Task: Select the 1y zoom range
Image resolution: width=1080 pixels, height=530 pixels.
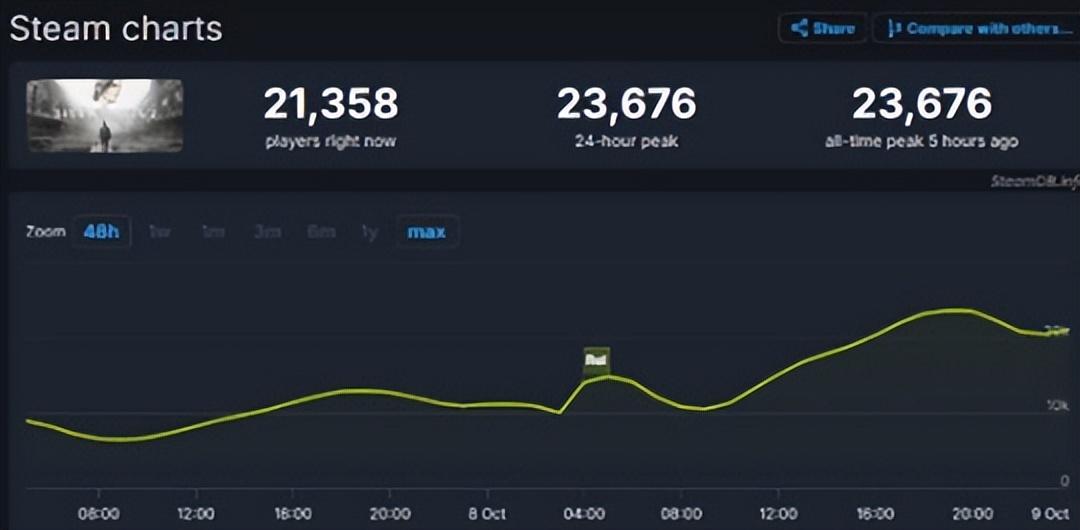Action: pyautogui.click(x=370, y=232)
